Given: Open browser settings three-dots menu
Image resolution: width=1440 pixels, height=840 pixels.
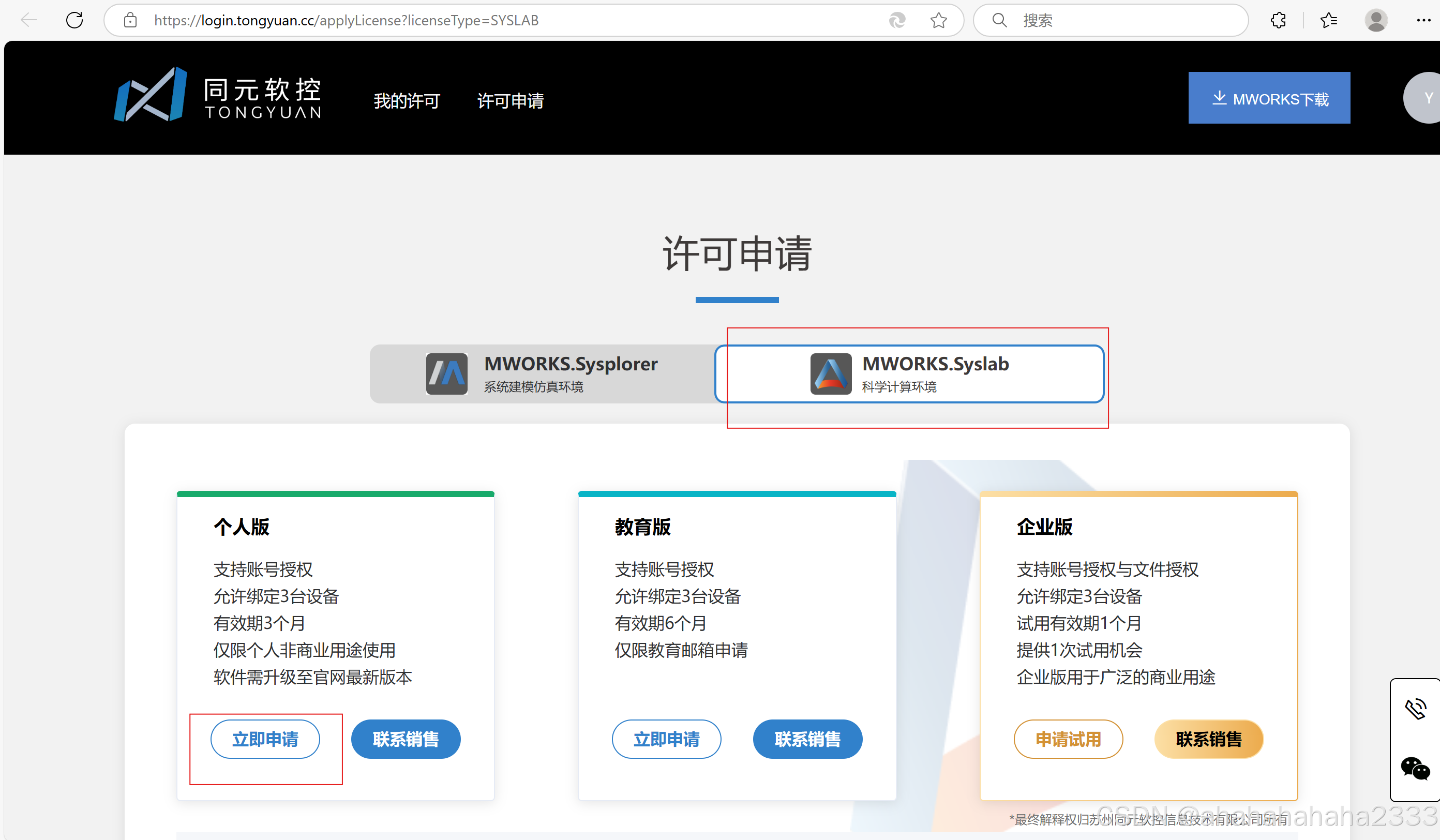Looking at the screenshot, I should coord(1423,21).
